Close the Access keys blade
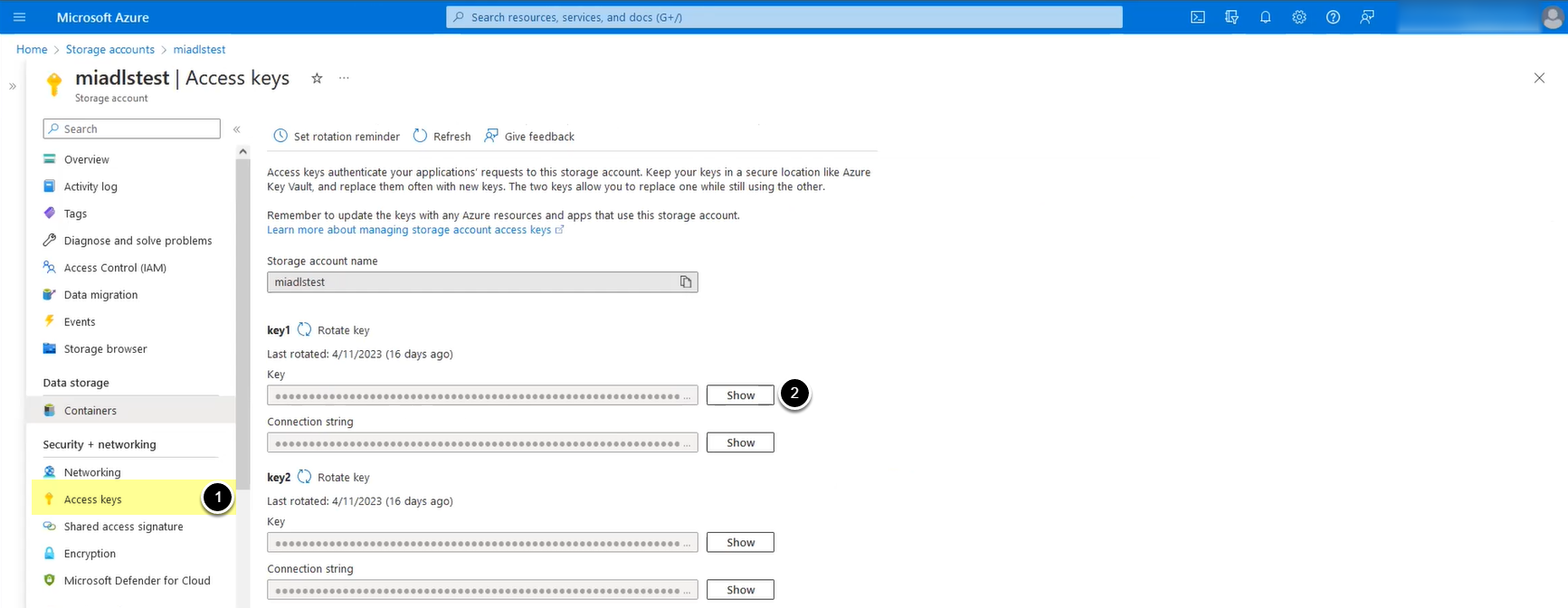Image resolution: width=1568 pixels, height=608 pixels. [1539, 79]
